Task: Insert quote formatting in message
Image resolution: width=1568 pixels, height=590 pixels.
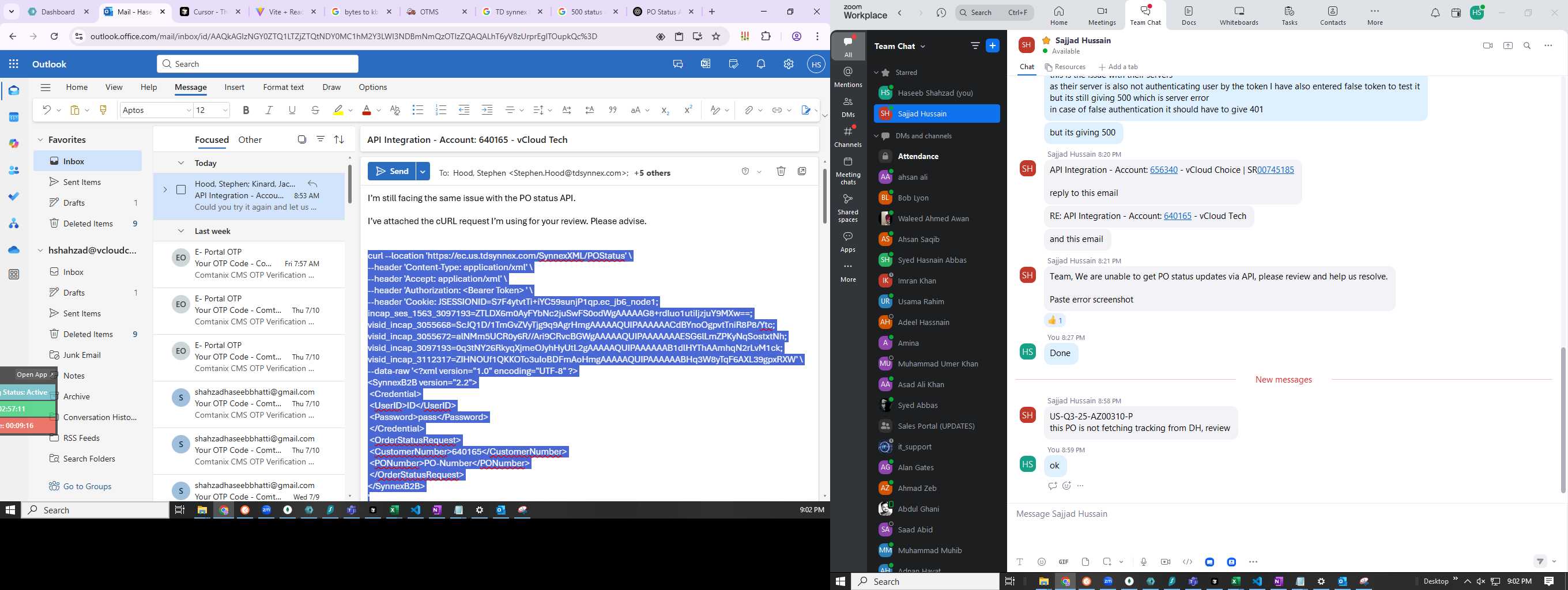Action: tap(612, 110)
